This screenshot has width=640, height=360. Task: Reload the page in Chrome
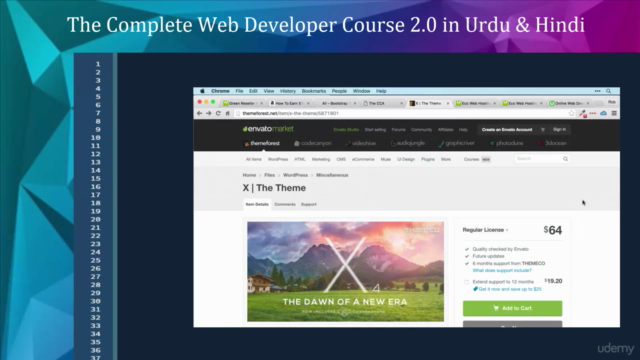[218, 113]
